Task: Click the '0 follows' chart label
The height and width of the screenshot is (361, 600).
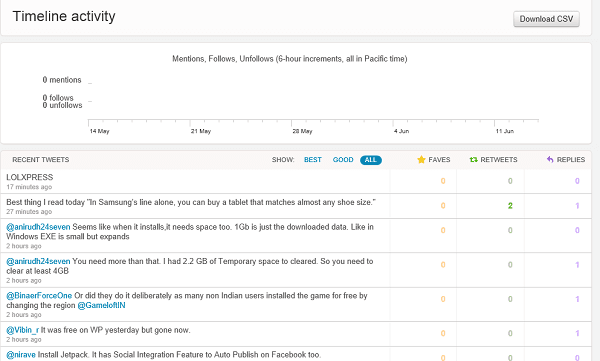Action: coord(58,98)
